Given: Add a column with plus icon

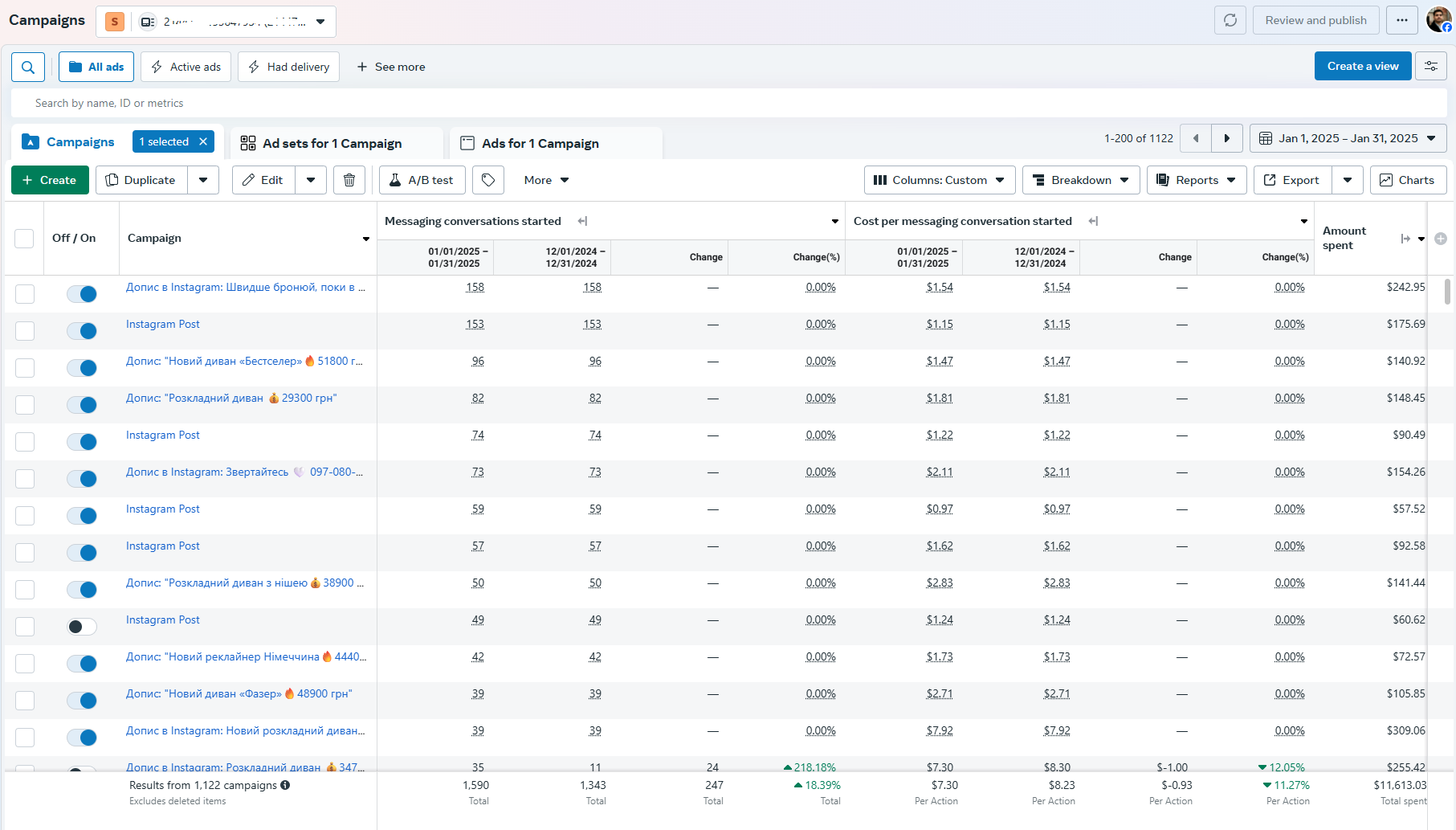Looking at the screenshot, I should pos(1441,239).
